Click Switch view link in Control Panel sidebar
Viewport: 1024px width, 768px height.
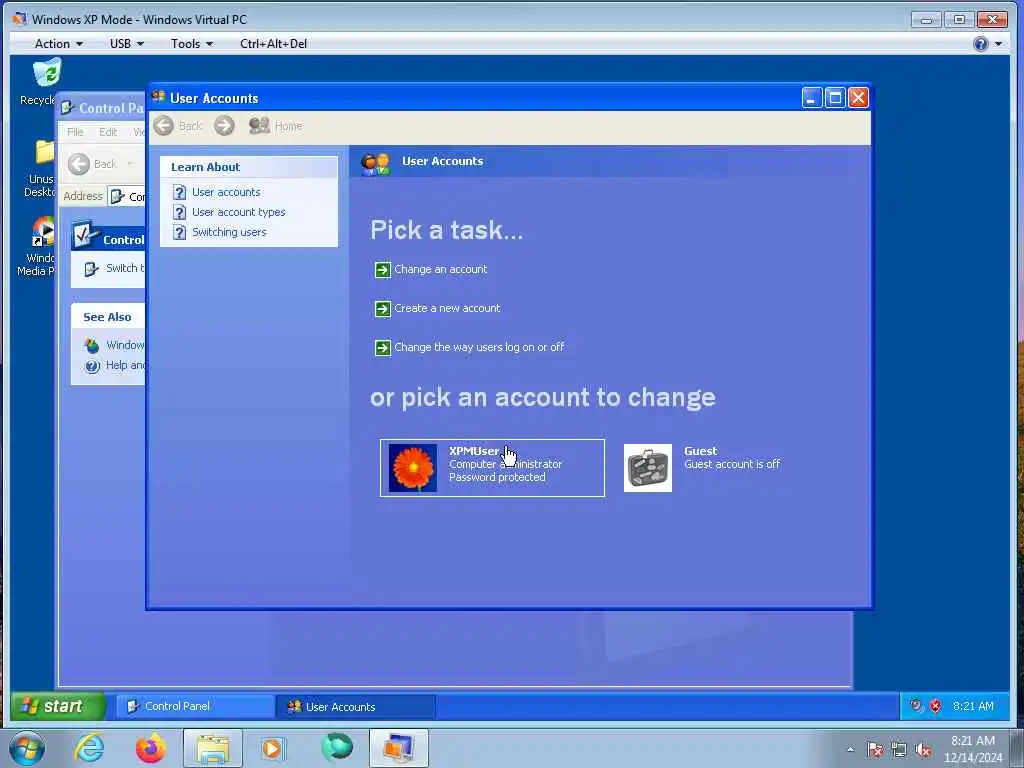click(x=114, y=268)
